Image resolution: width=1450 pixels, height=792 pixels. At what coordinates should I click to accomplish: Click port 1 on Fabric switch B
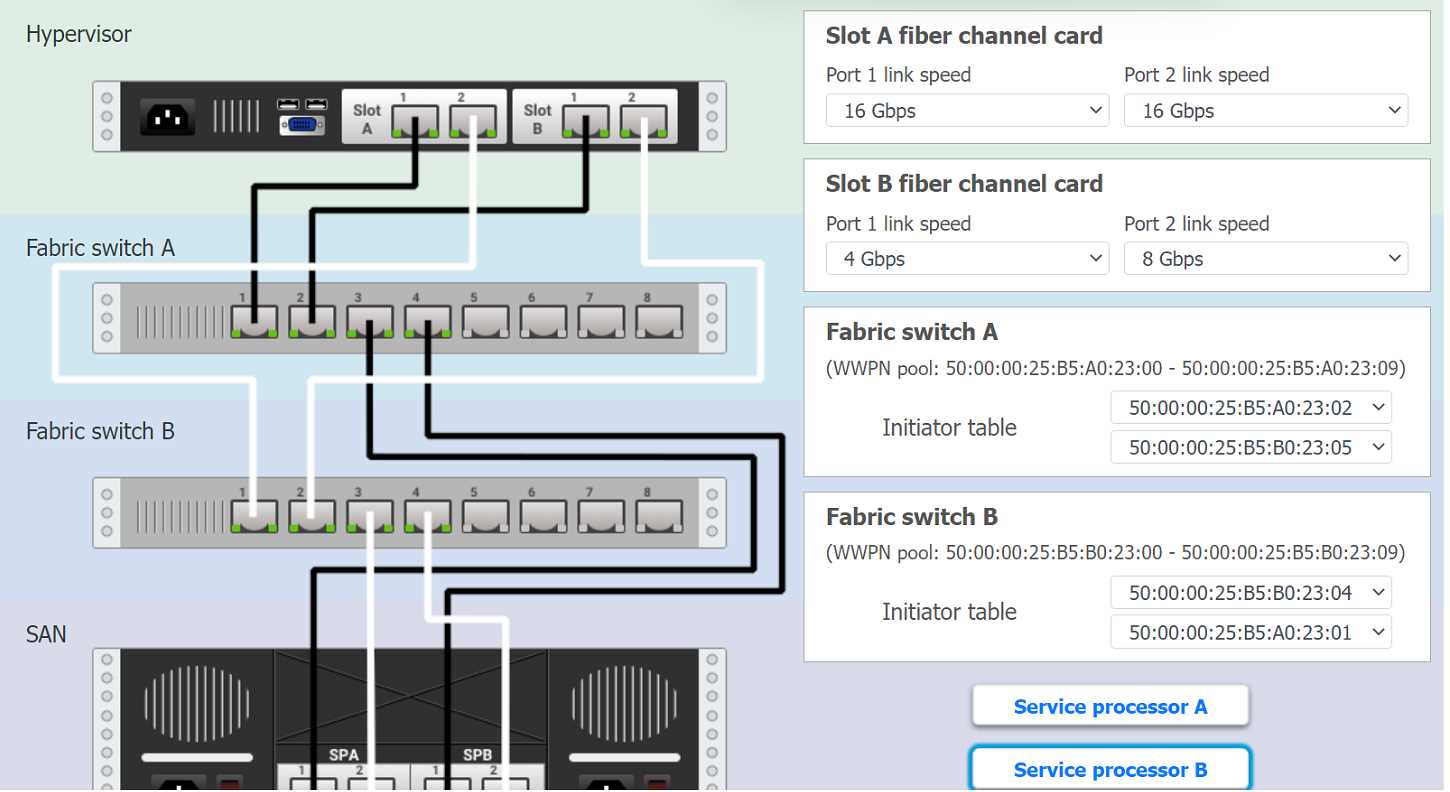[x=255, y=514]
